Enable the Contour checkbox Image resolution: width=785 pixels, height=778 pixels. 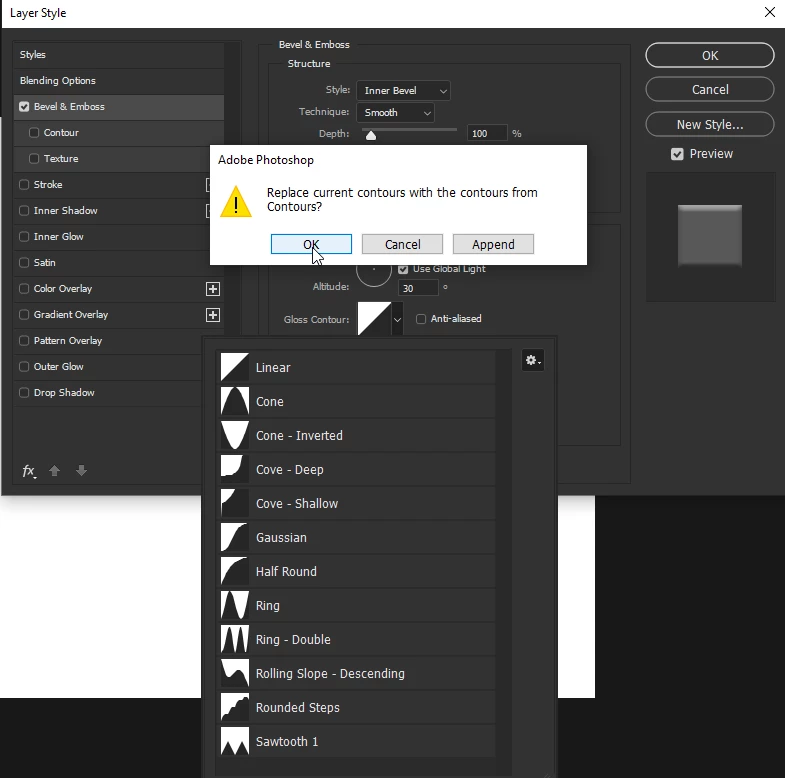tap(34, 133)
